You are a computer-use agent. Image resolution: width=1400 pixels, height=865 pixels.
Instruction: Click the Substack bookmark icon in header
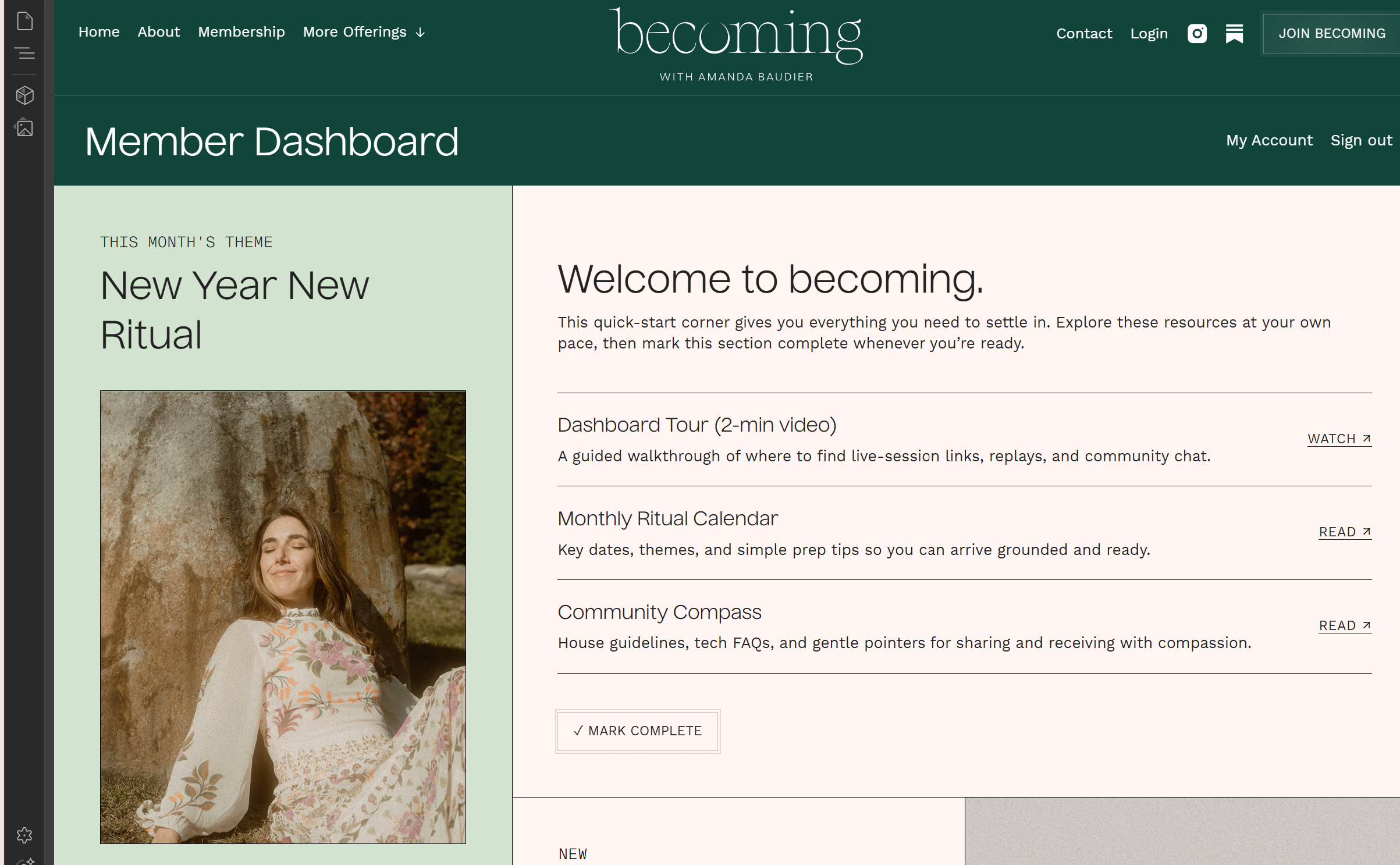[1234, 34]
